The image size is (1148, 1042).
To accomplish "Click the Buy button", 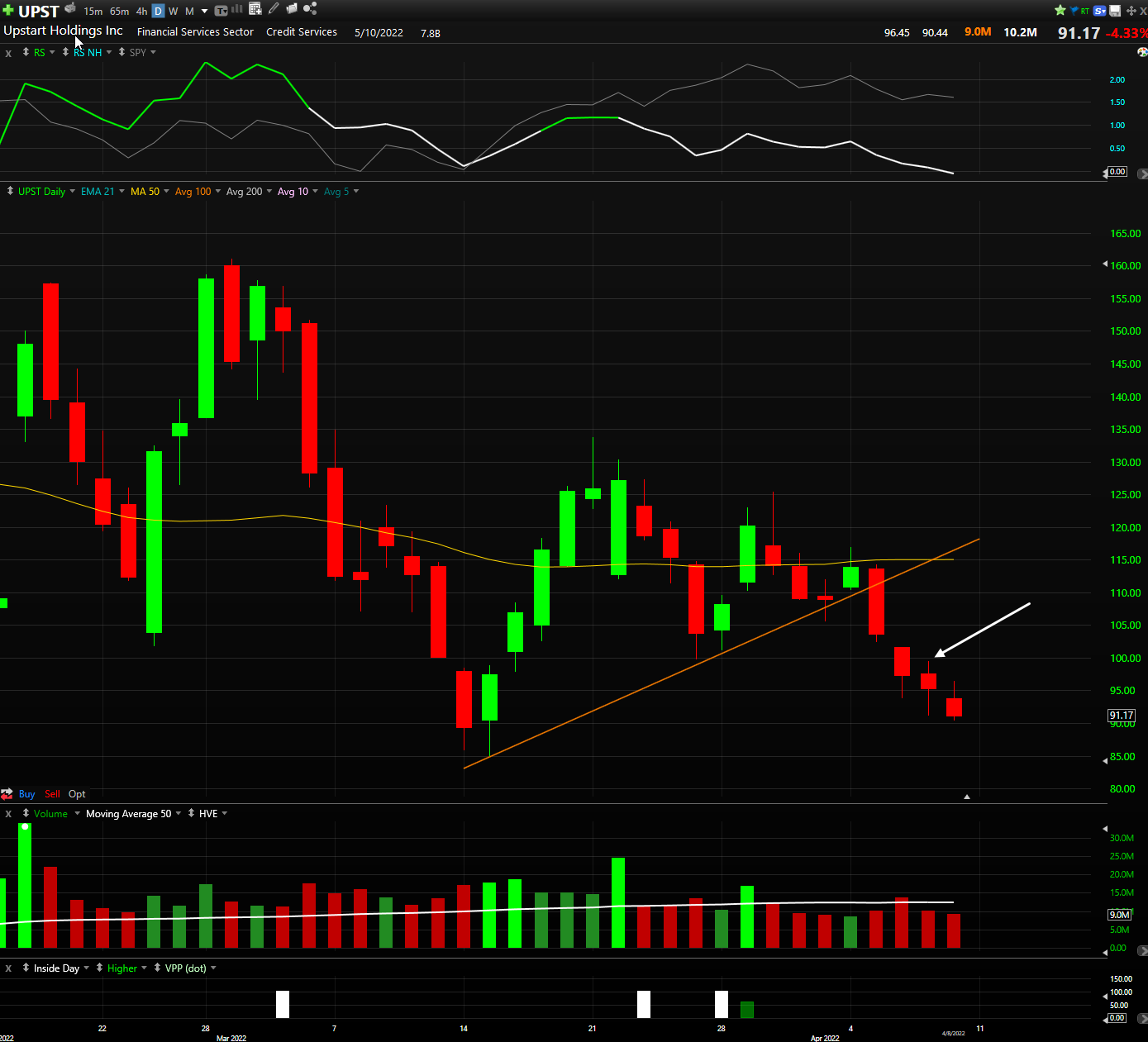I will pyautogui.click(x=26, y=793).
